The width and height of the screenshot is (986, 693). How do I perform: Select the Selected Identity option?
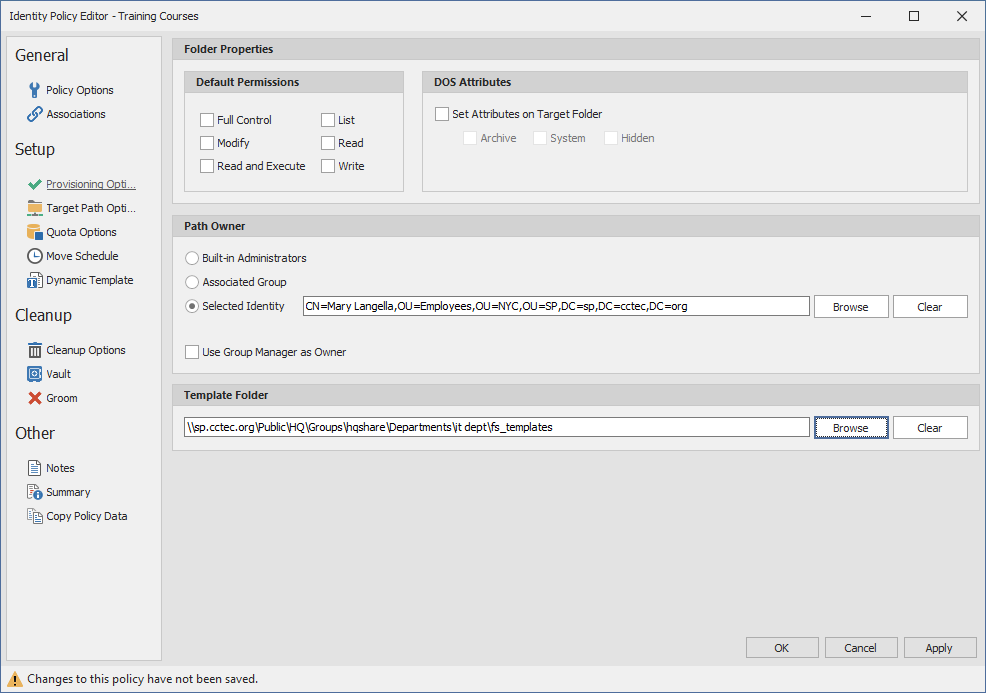coord(191,306)
